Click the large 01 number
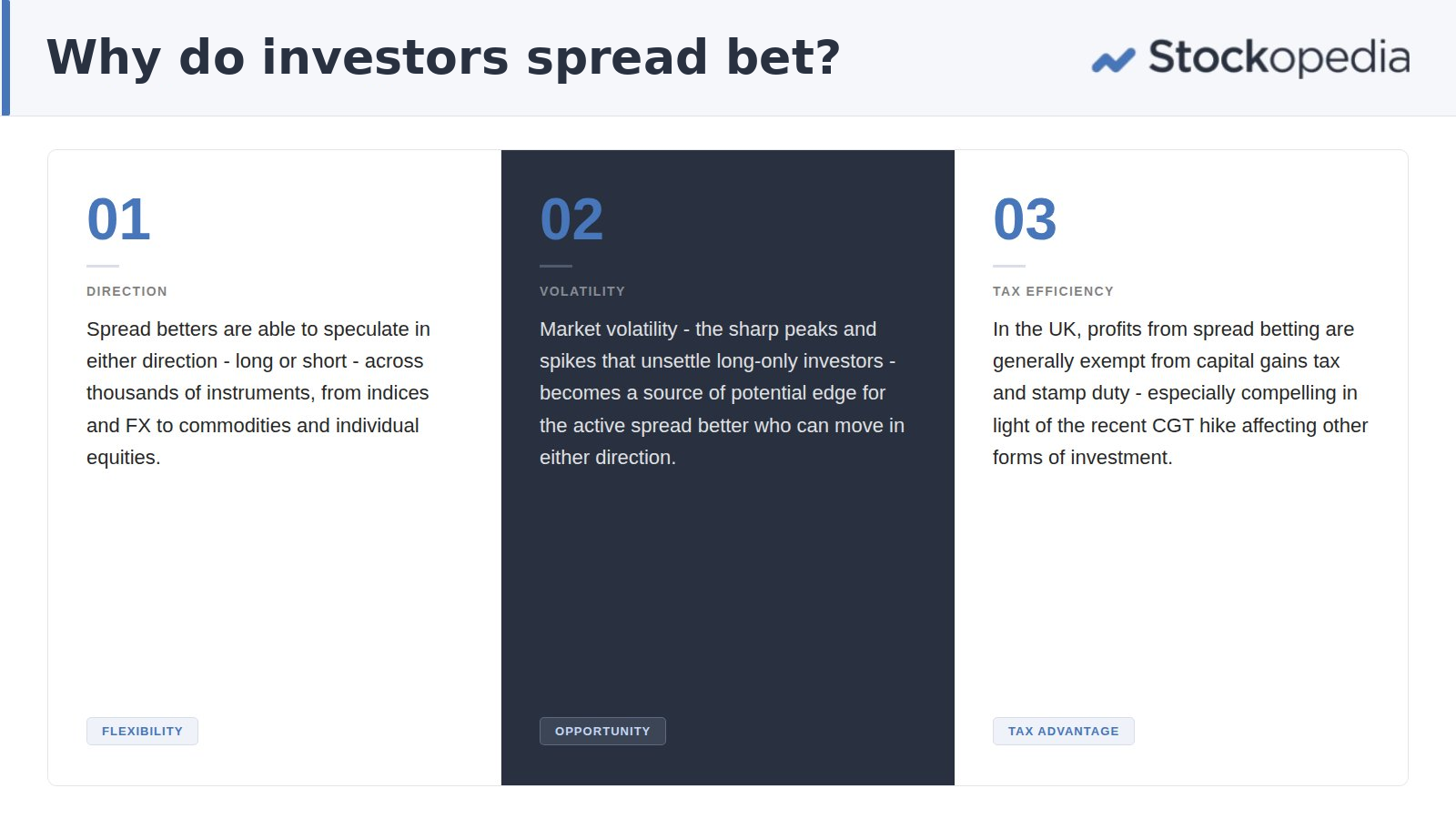The width and height of the screenshot is (1456, 819). point(118,219)
